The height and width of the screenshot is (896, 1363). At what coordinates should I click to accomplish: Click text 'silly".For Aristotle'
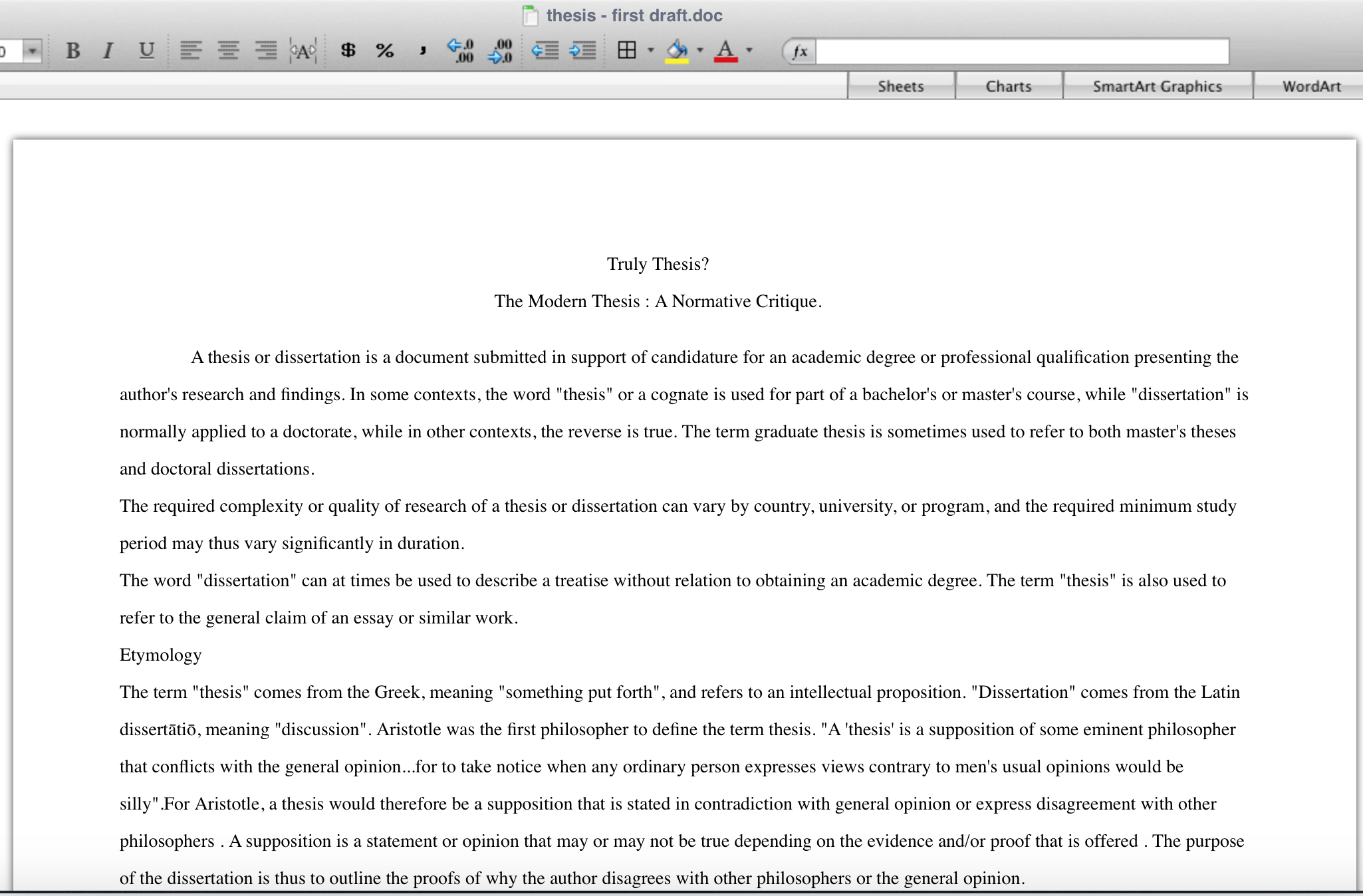[x=189, y=804]
